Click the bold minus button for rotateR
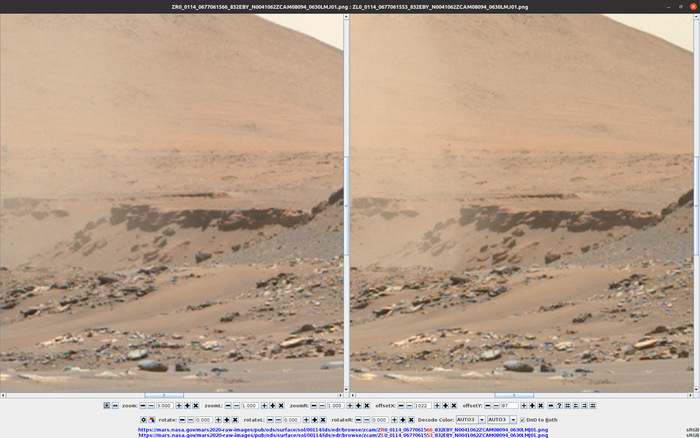This screenshot has width=700, height=438. [358, 420]
